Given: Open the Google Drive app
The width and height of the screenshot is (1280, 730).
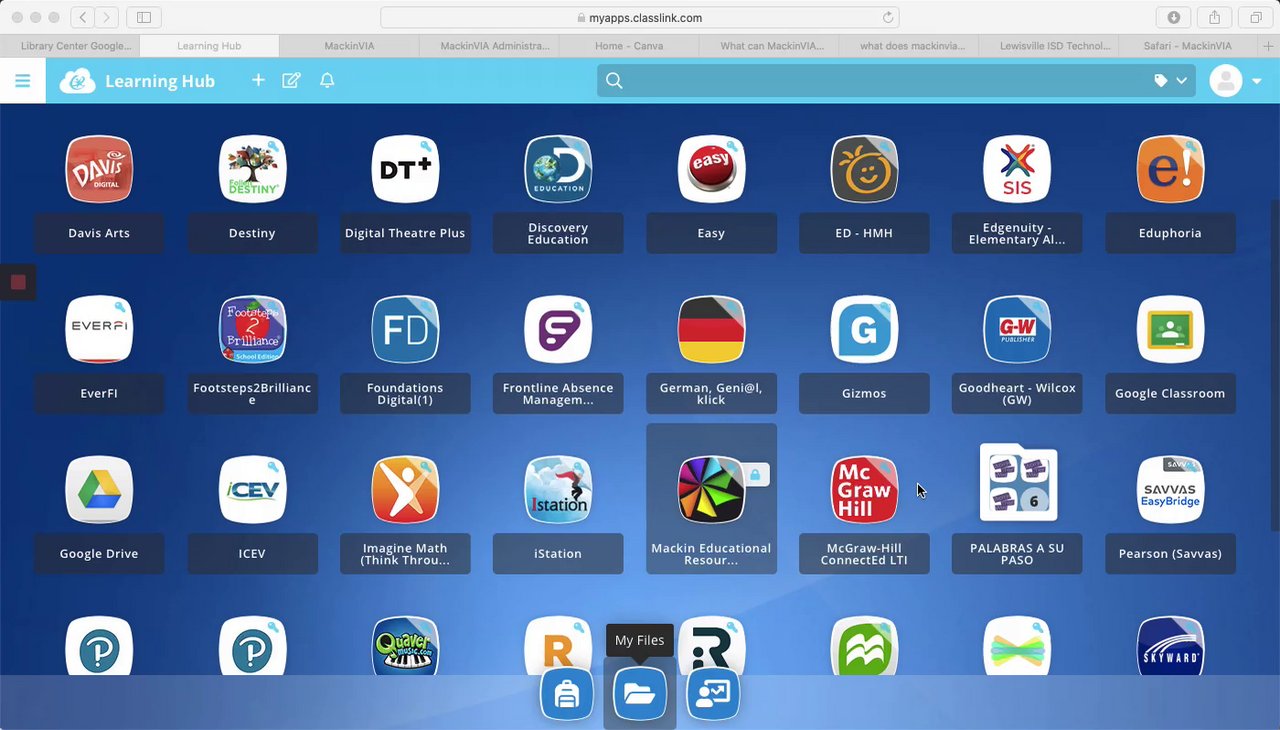Looking at the screenshot, I should pyautogui.click(x=99, y=489).
